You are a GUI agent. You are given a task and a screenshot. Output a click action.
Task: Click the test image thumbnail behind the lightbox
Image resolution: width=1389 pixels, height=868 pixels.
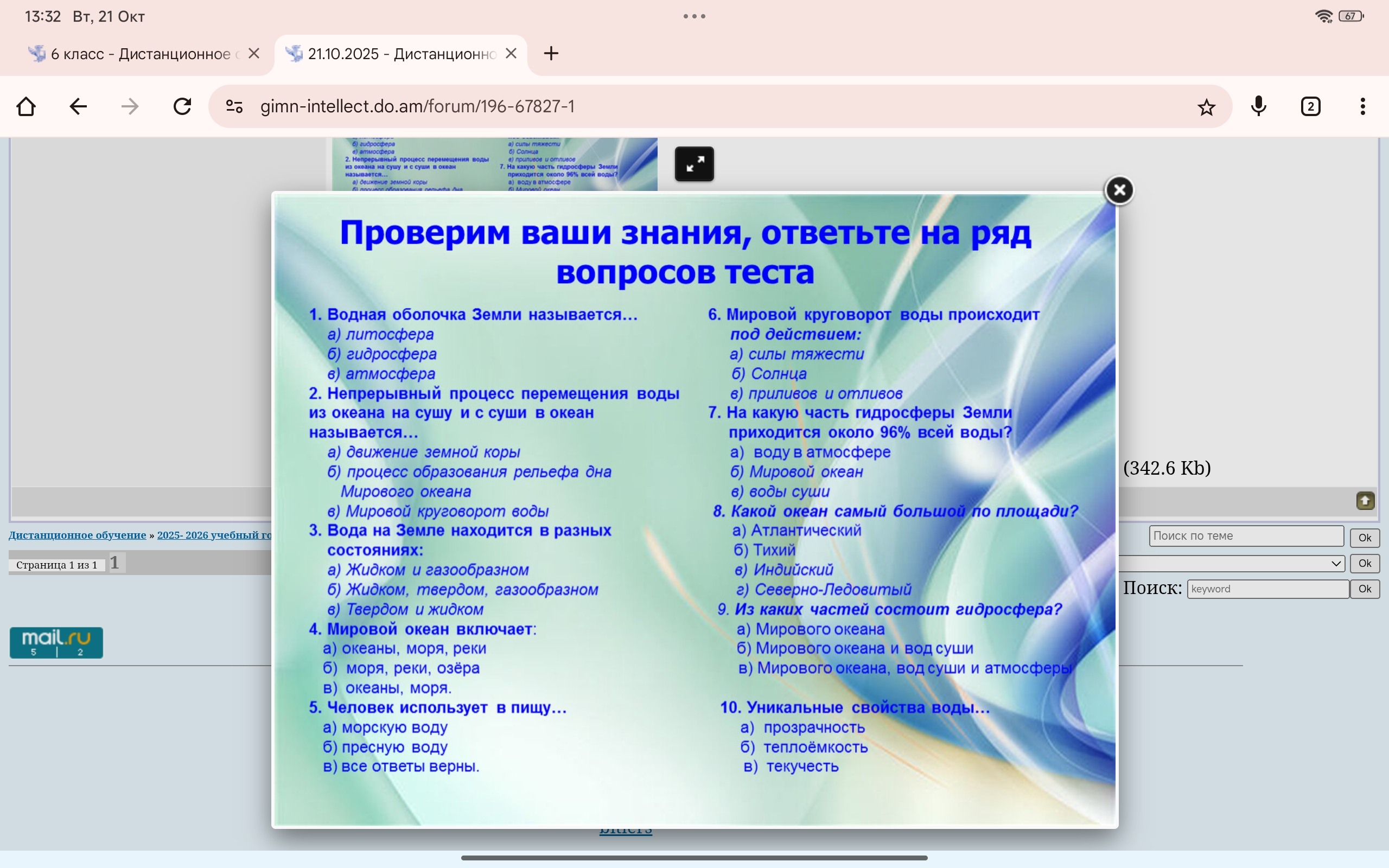pos(494,164)
